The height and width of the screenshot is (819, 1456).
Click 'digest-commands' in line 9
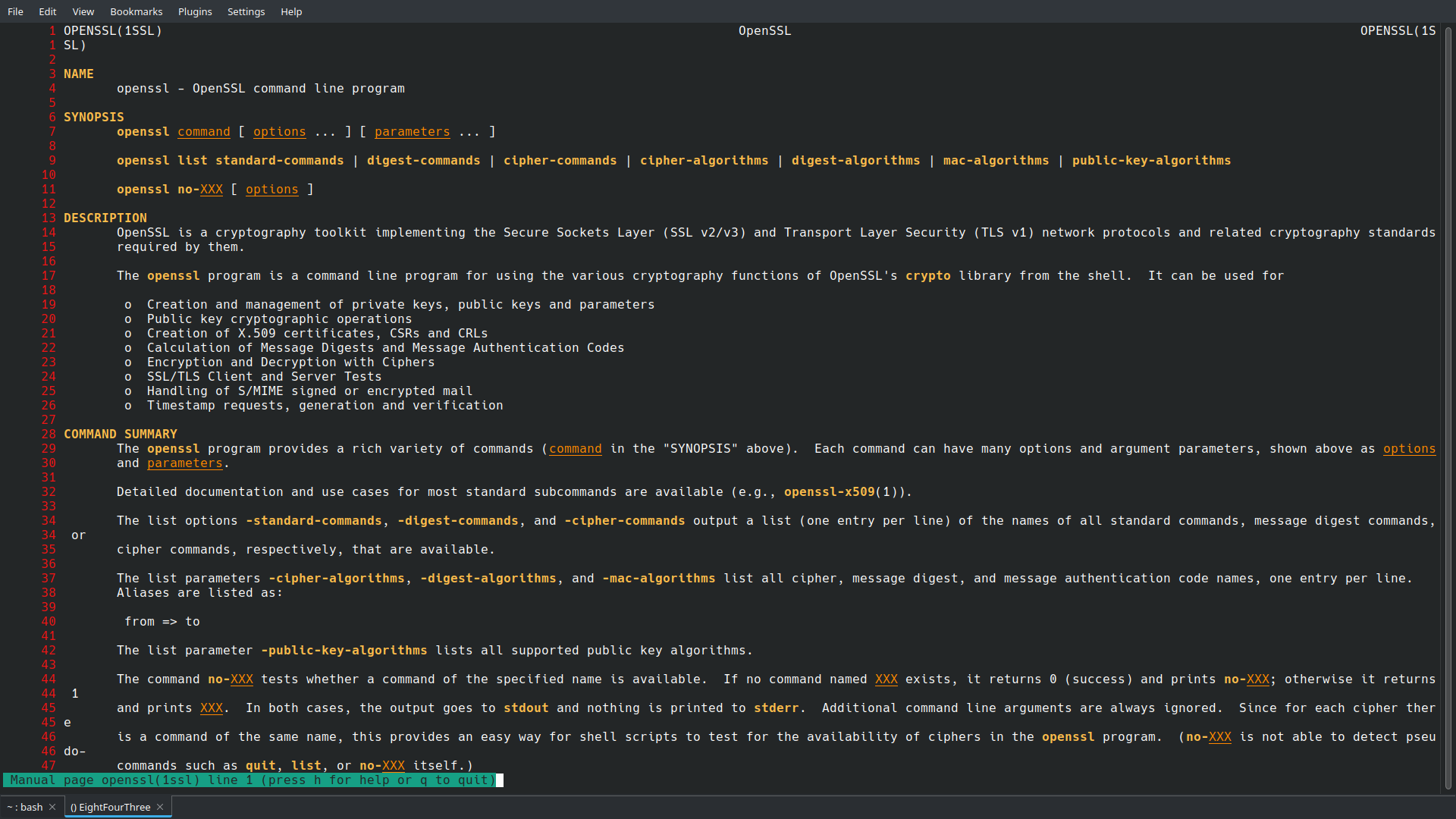pyautogui.click(x=424, y=161)
